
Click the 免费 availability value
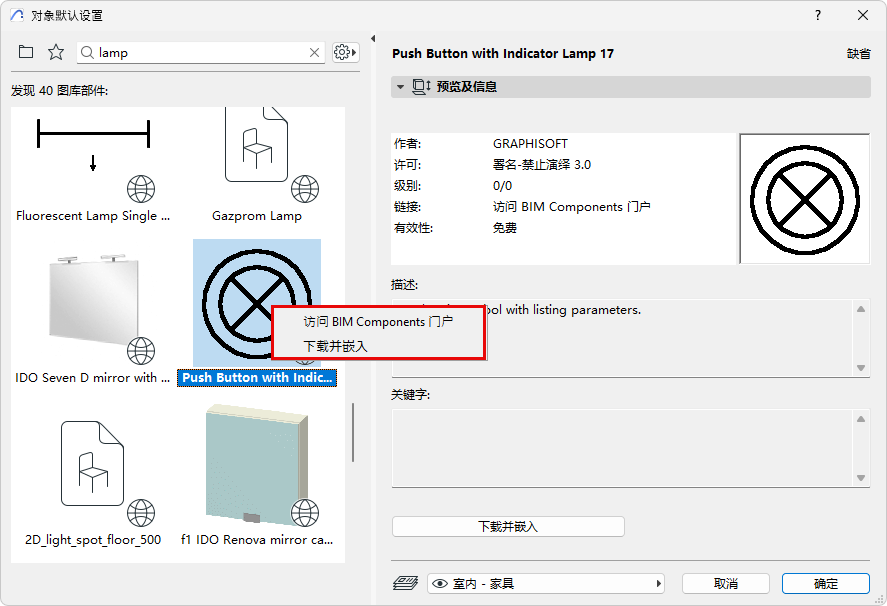click(505, 228)
